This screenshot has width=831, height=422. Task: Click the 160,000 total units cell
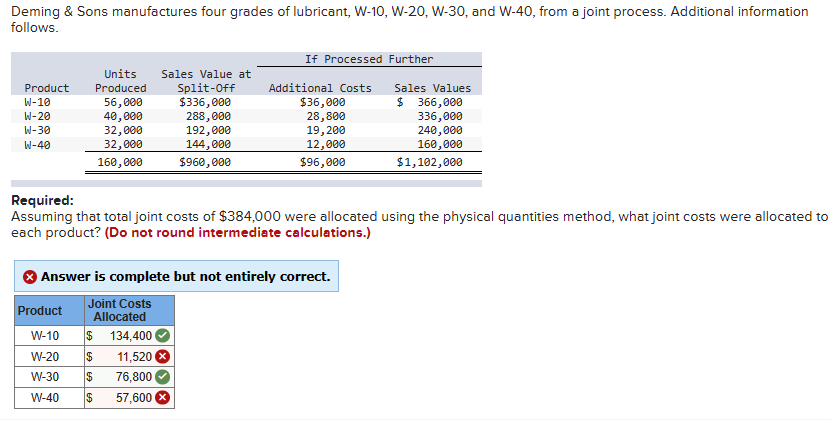[120, 162]
